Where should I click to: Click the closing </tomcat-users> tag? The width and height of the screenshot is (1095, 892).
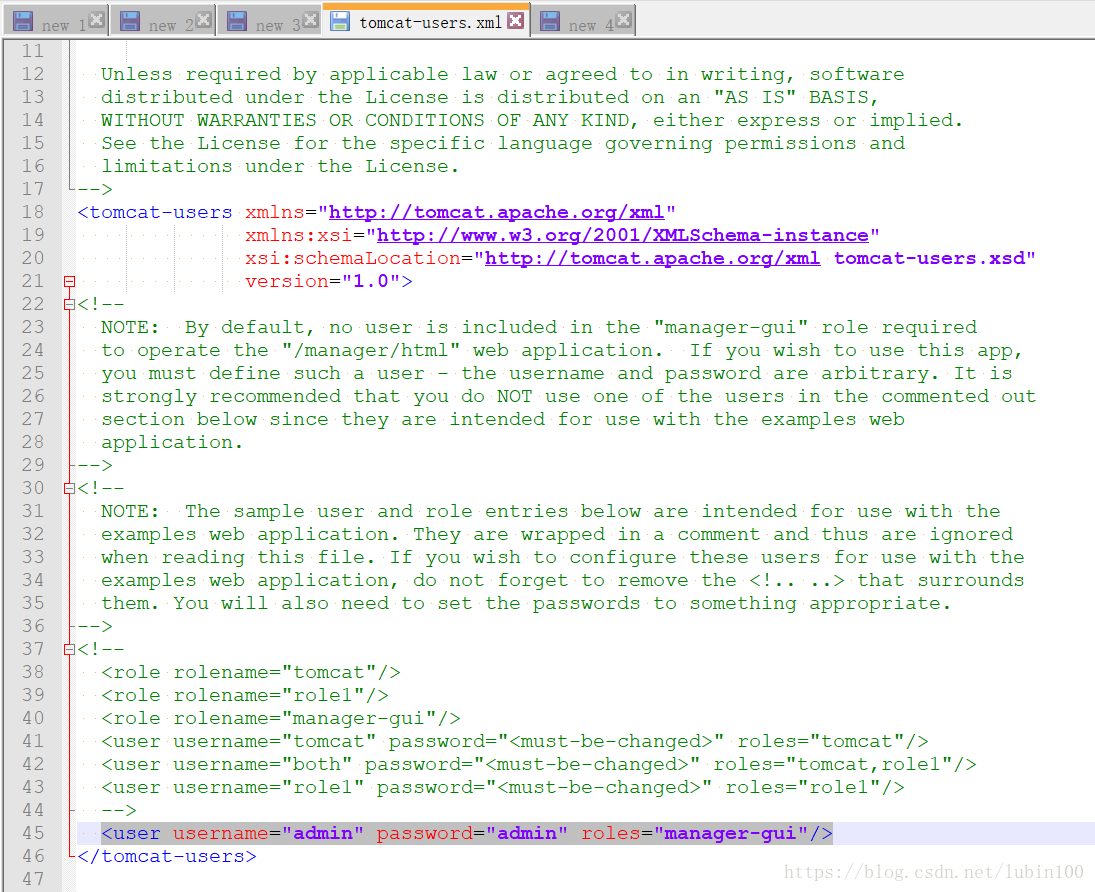[167, 856]
